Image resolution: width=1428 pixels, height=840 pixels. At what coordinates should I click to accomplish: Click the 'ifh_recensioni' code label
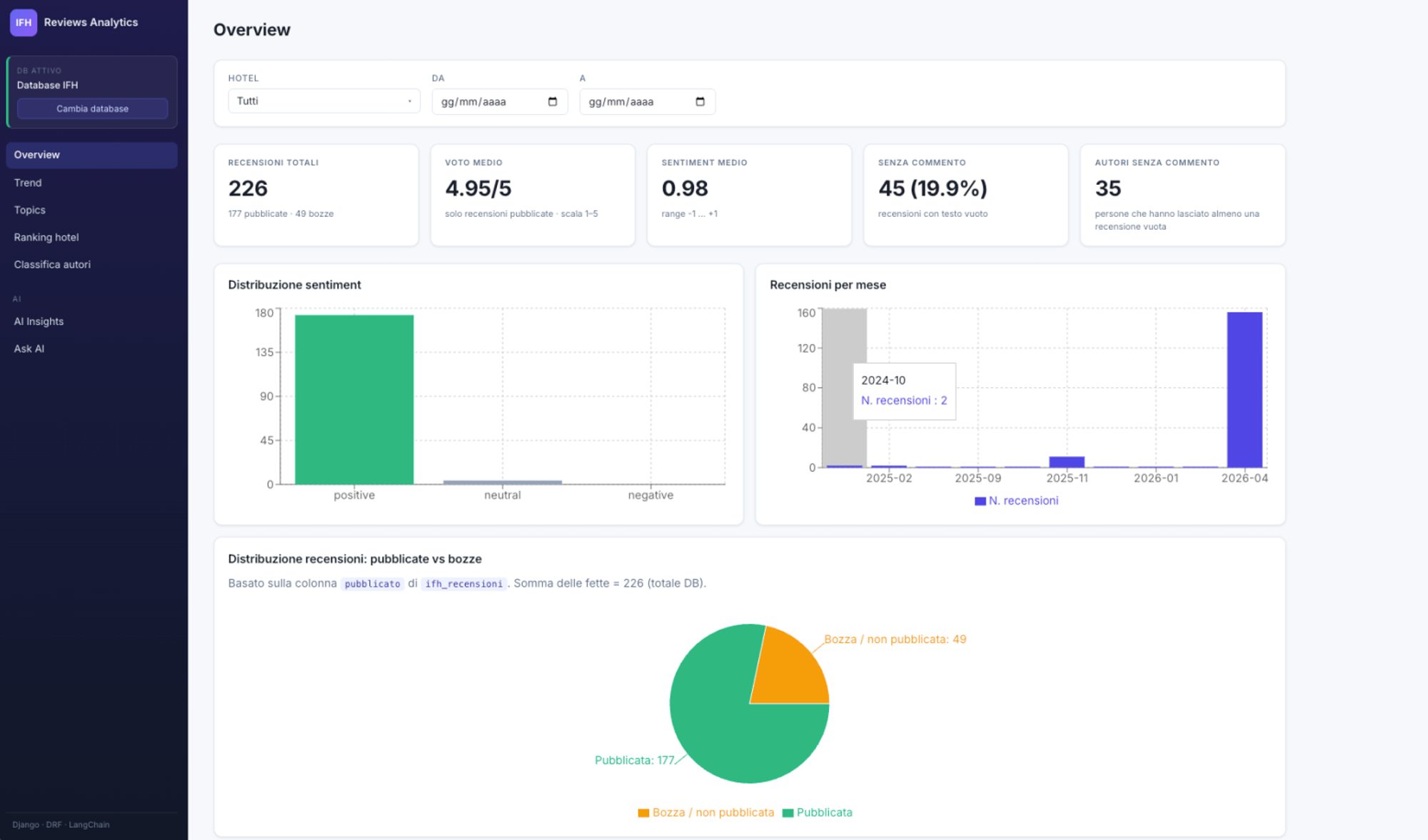click(464, 584)
